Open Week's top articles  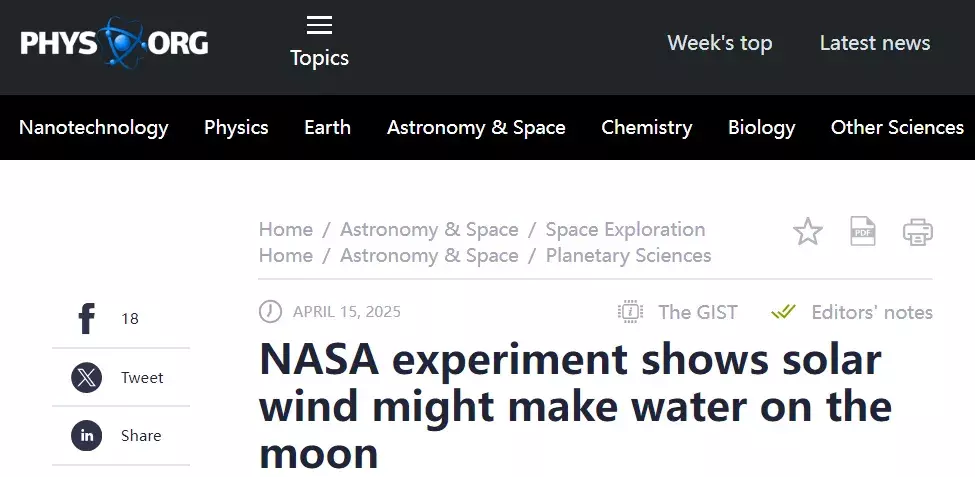coord(719,43)
